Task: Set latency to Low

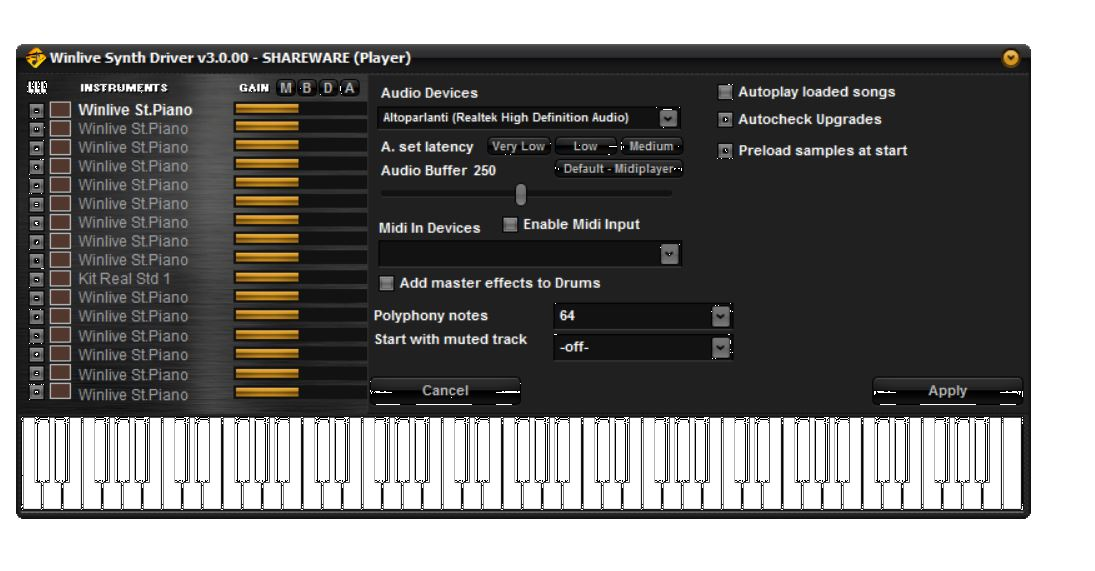Action: (x=585, y=147)
